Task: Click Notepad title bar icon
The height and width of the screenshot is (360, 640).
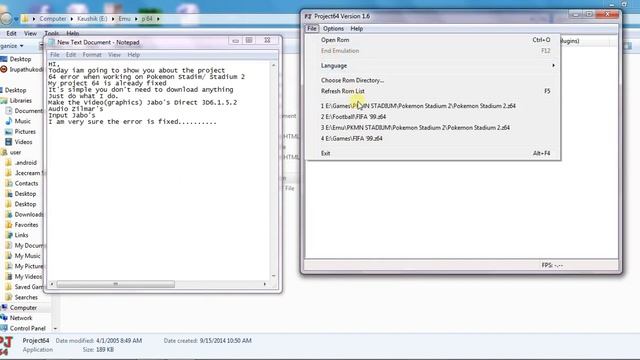Action: 51,42
